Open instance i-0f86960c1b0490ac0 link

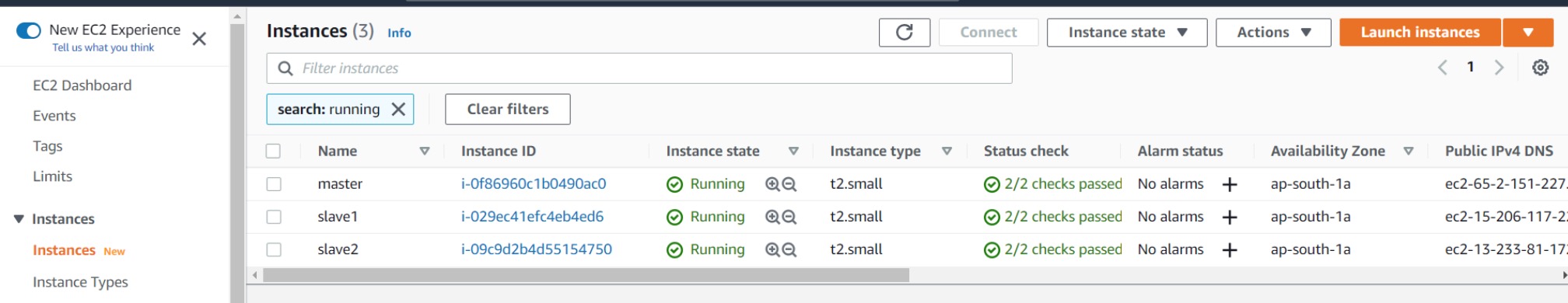(534, 184)
